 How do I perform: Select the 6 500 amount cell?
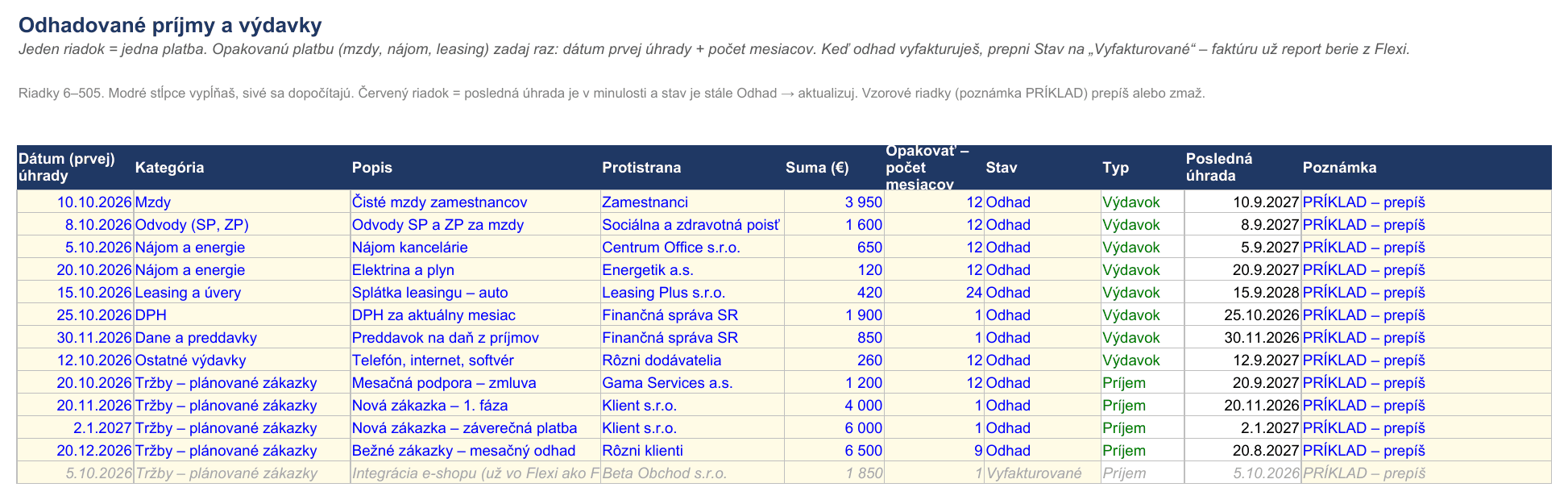click(x=834, y=451)
